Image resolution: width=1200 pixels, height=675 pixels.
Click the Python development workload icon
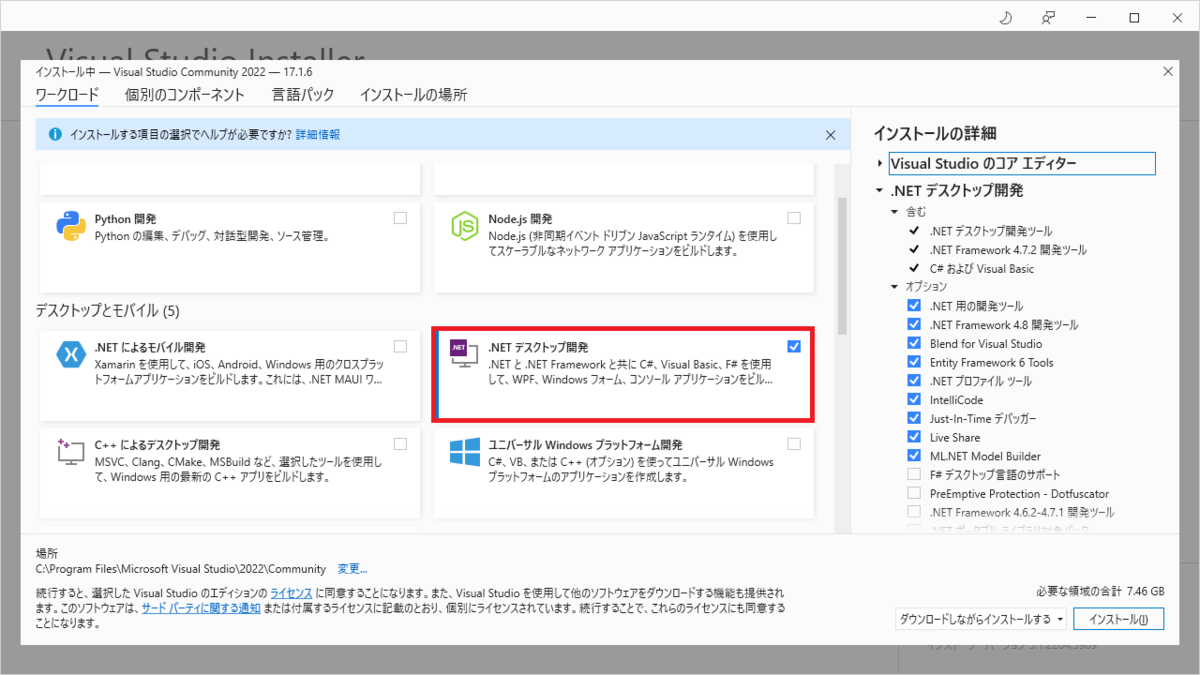[x=71, y=227]
